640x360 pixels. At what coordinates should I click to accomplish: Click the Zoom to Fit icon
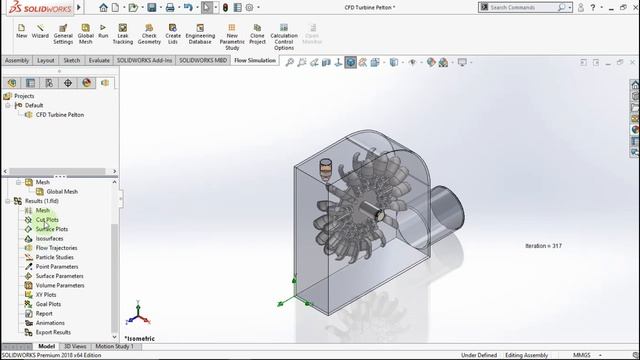[289, 62]
